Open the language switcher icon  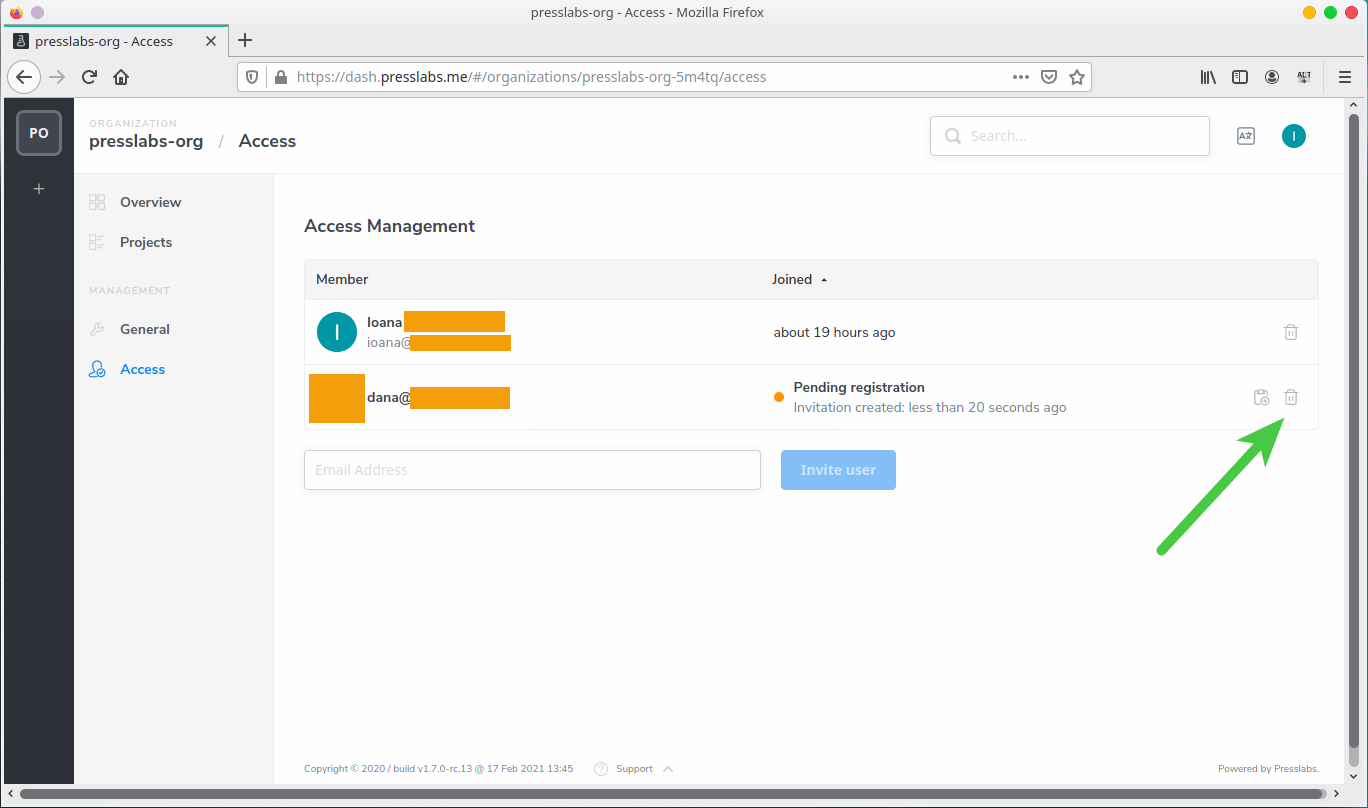click(x=1246, y=136)
